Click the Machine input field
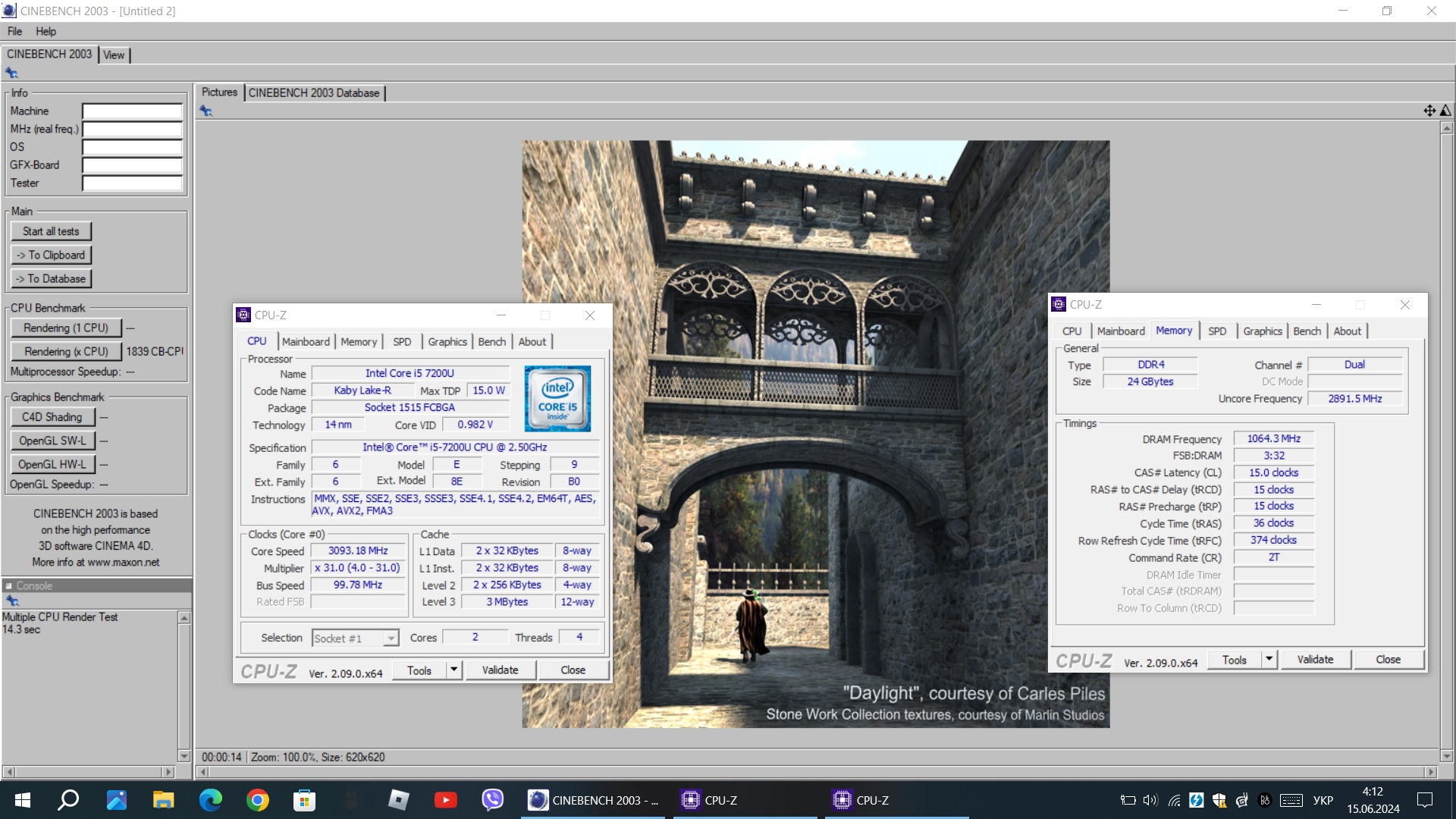The height and width of the screenshot is (819, 1456). [133, 111]
